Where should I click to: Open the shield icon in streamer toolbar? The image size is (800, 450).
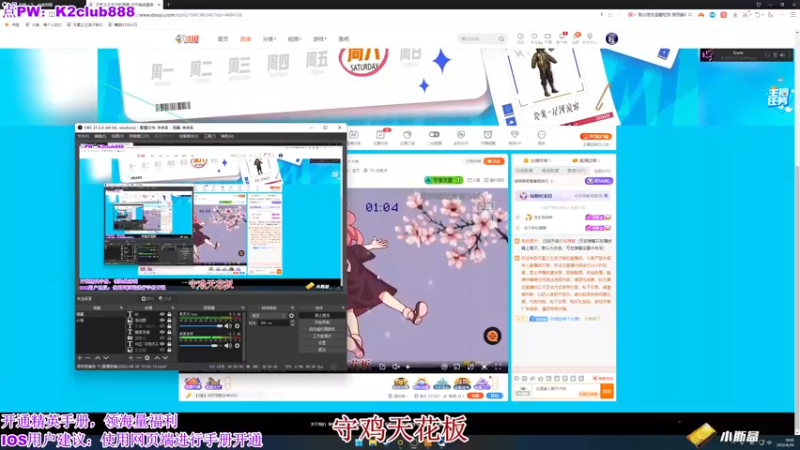click(x=461, y=135)
